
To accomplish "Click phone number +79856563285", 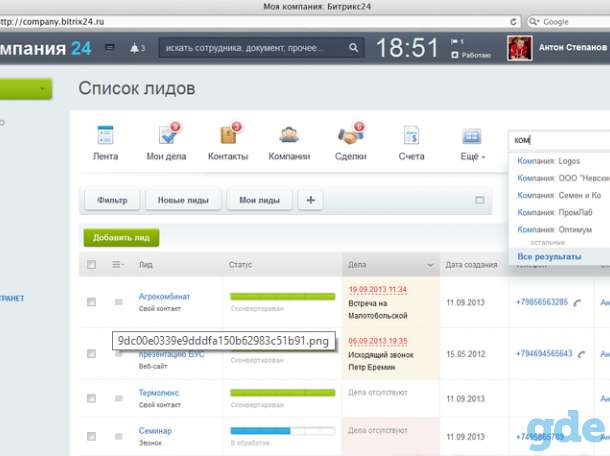I will tap(542, 302).
